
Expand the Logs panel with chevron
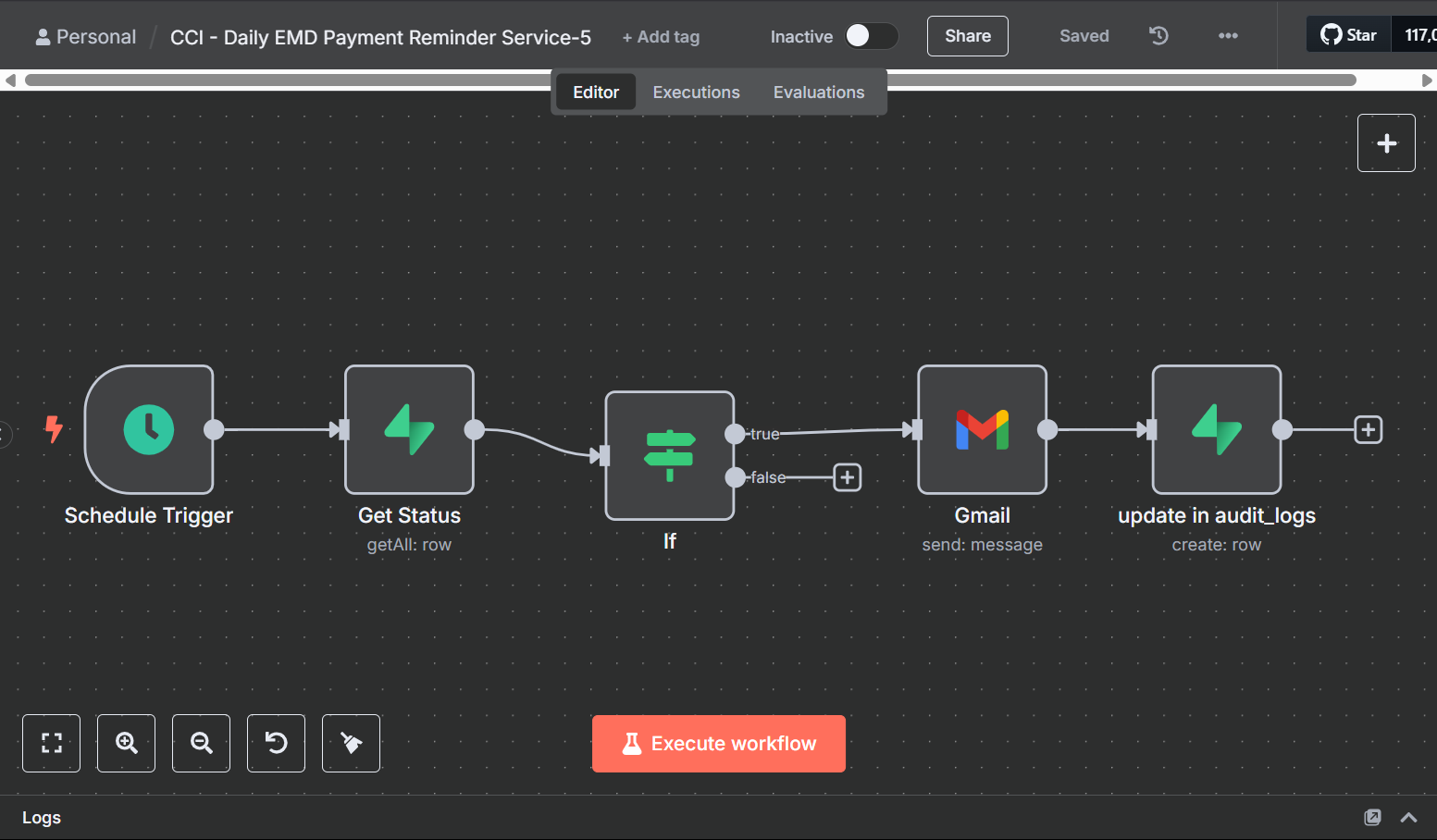coord(1408,817)
